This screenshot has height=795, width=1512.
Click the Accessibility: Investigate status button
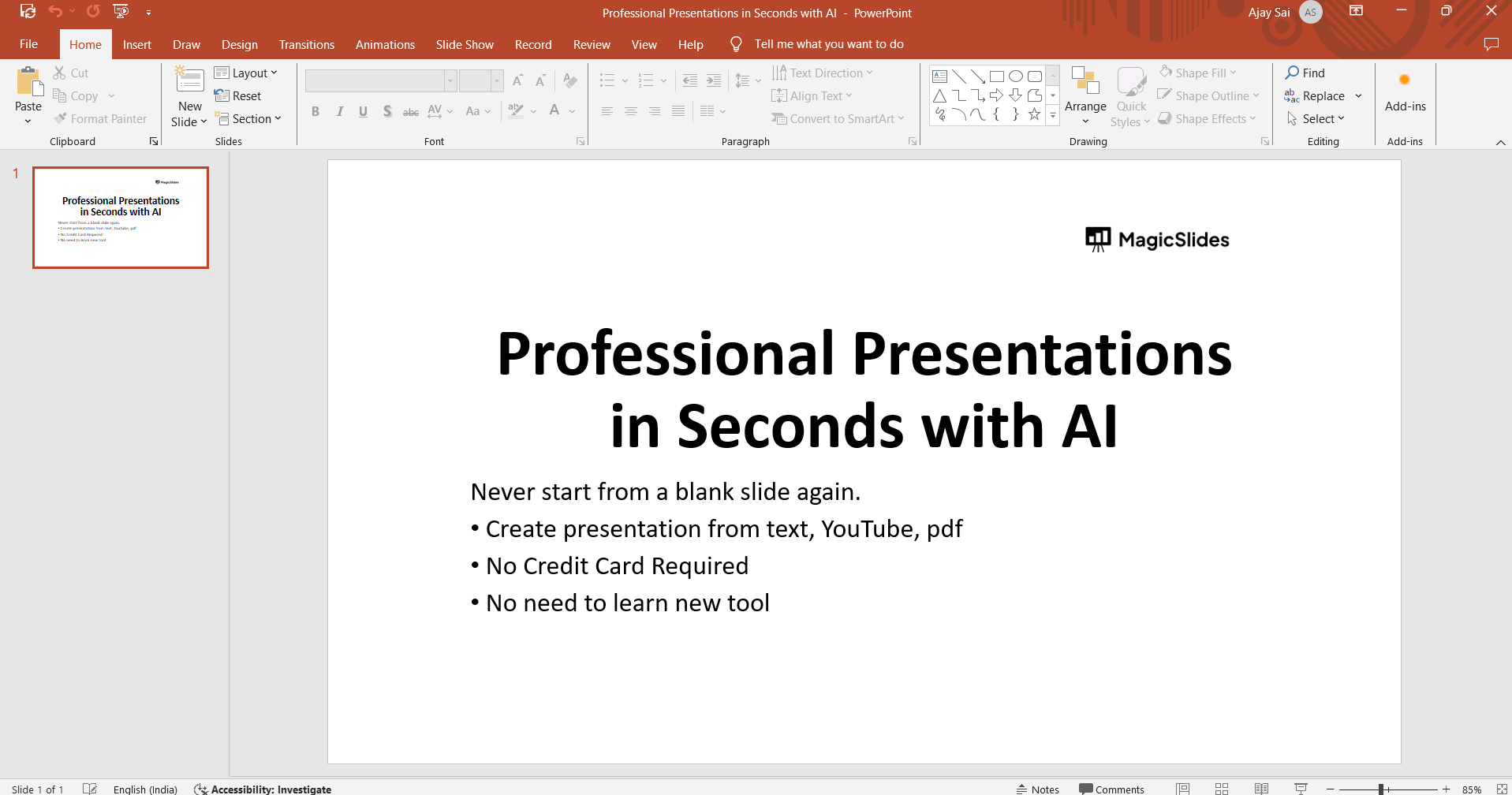click(263, 789)
